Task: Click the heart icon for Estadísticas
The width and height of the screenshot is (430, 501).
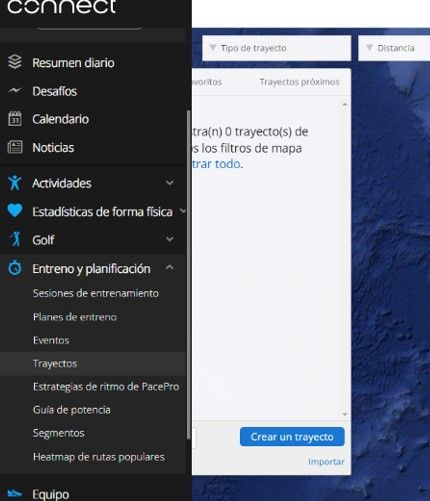Action: point(15,211)
